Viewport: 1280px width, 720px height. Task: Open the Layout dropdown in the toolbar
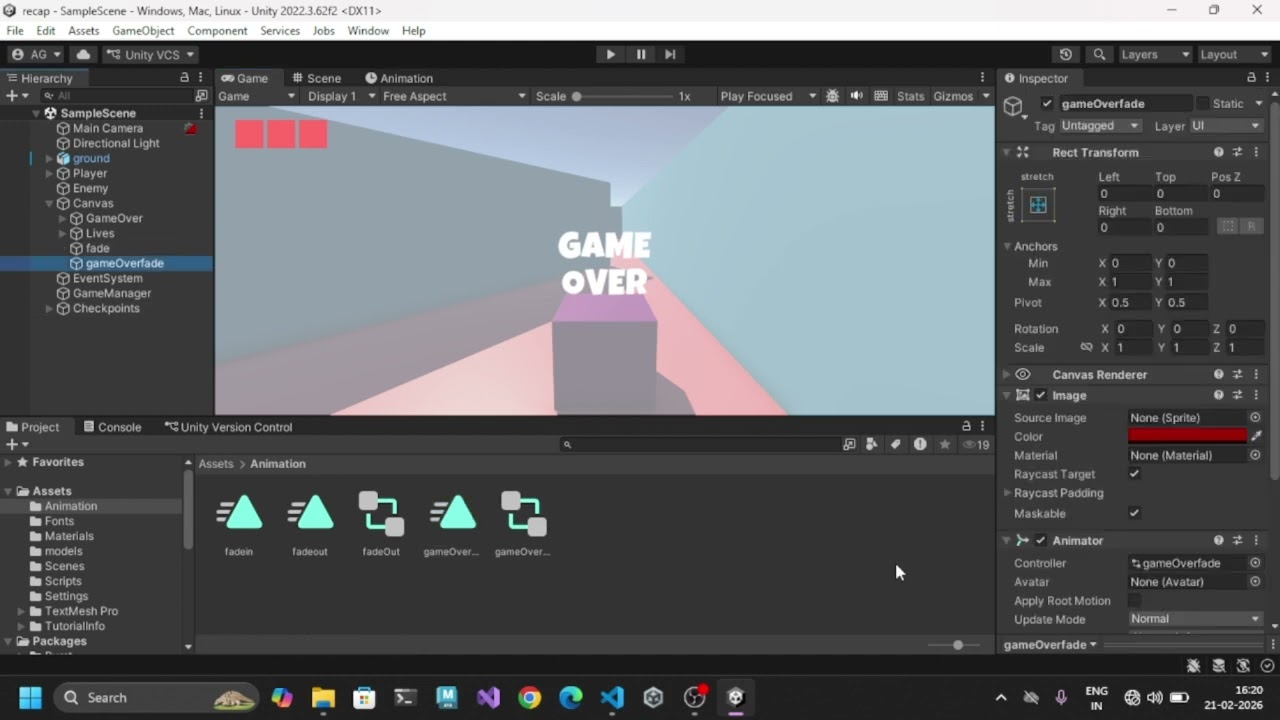click(x=1234, y=54)
